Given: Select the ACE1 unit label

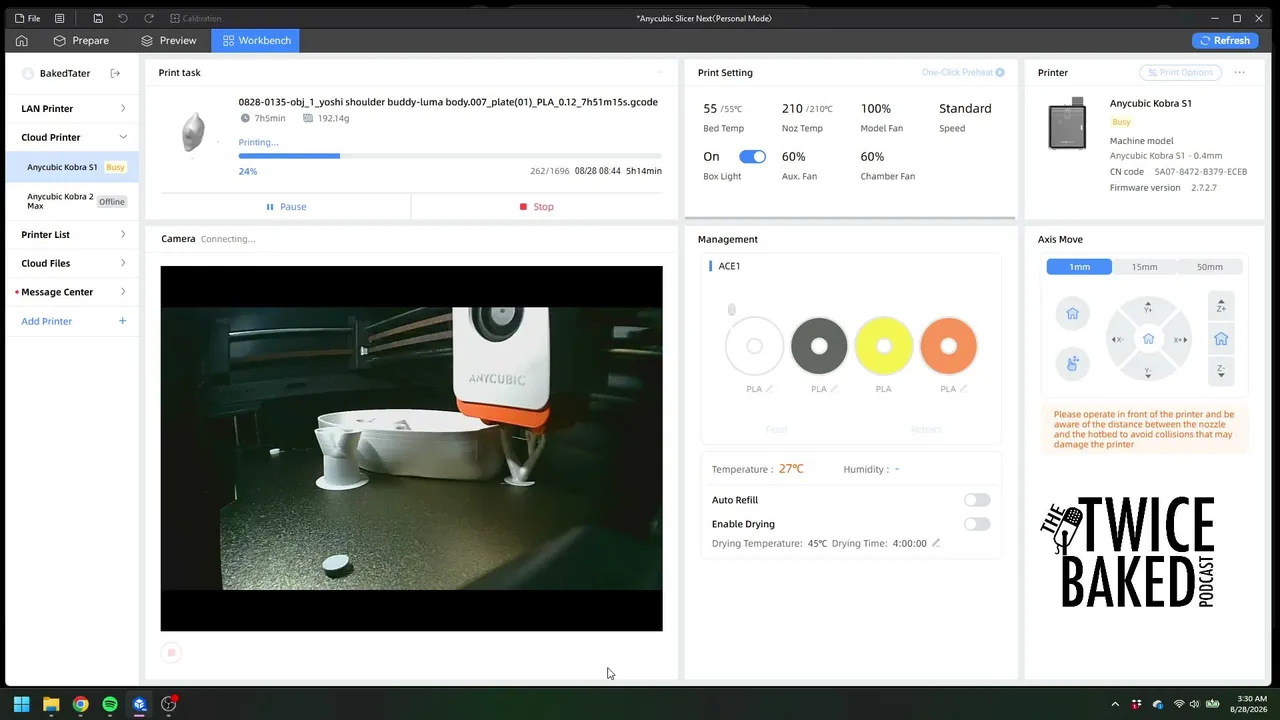Looking at the screenshot, I should pyautogui.click(x=729, y=266).
